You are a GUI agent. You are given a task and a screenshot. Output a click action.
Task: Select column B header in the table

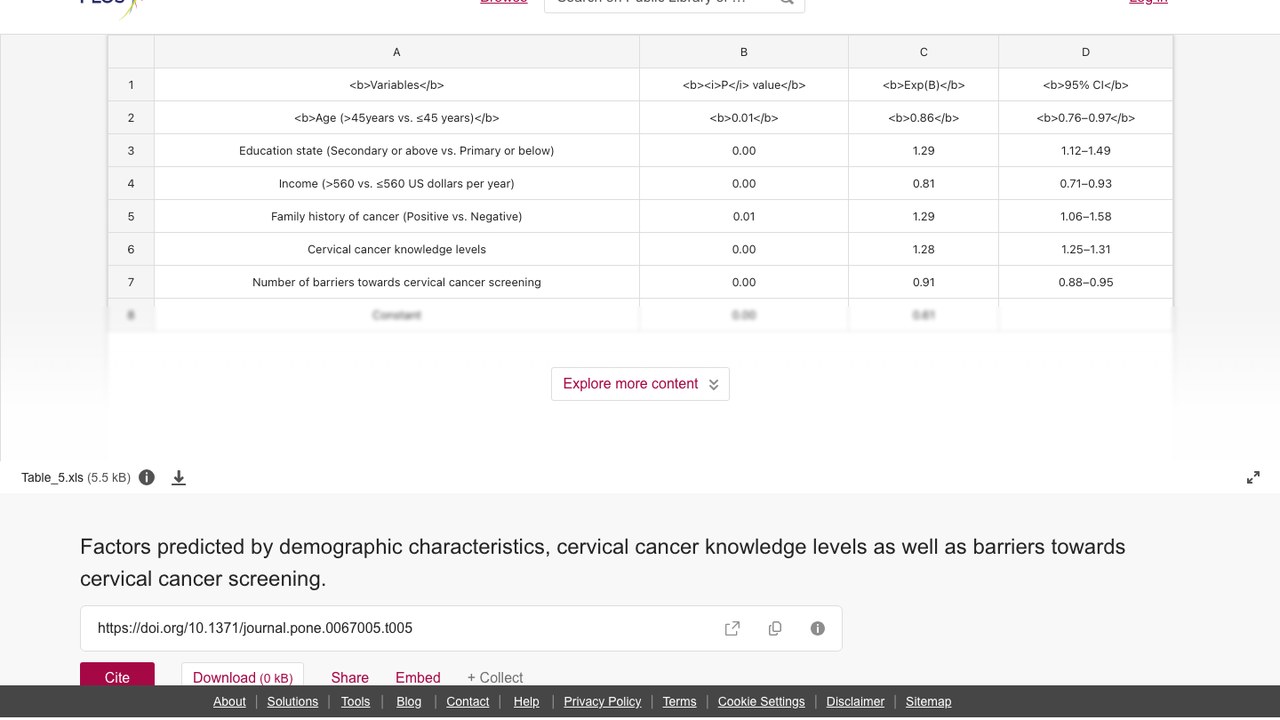click(x=744, y=52)
